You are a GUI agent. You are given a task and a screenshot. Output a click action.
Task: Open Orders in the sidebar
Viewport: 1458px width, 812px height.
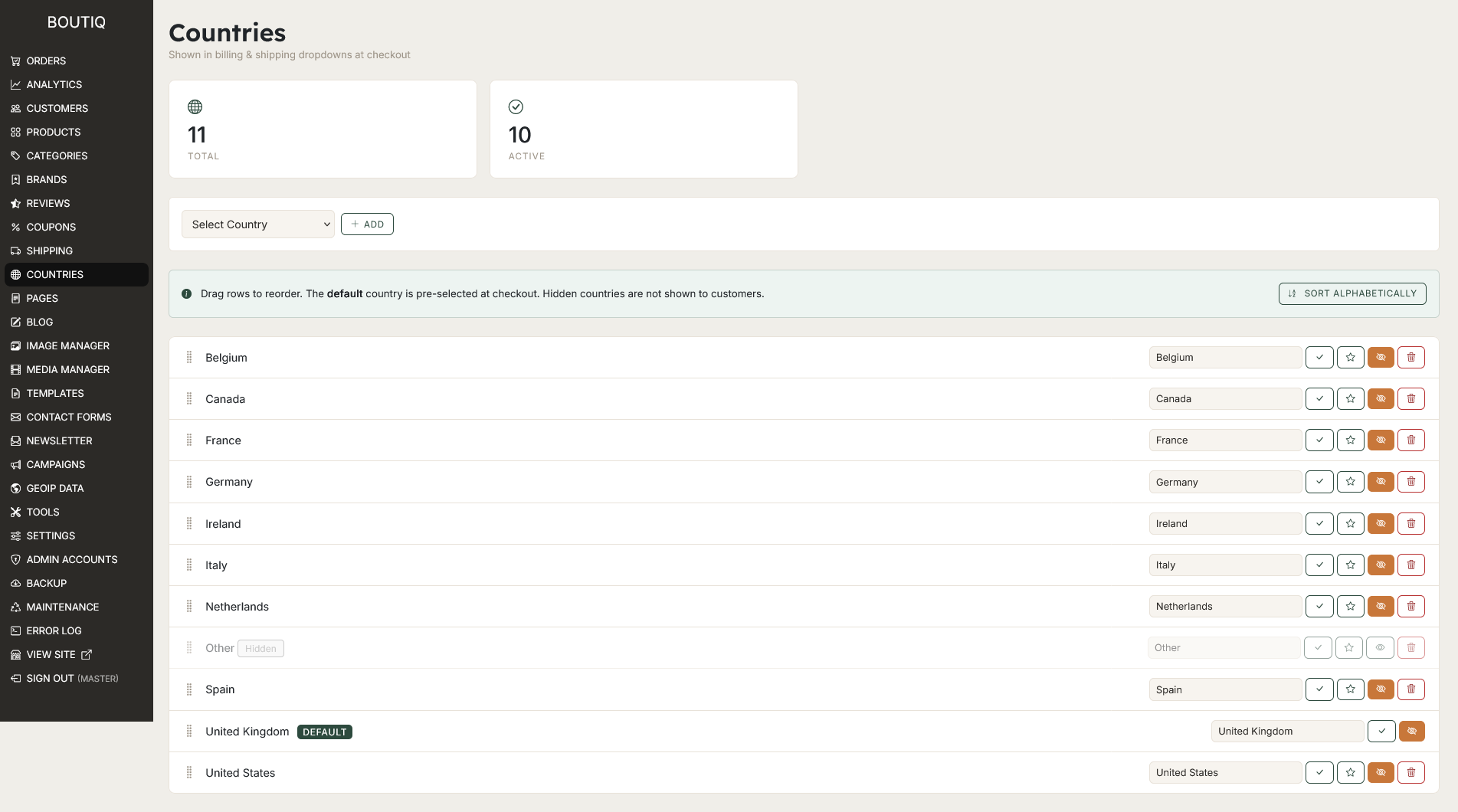[x=77, y=61]
